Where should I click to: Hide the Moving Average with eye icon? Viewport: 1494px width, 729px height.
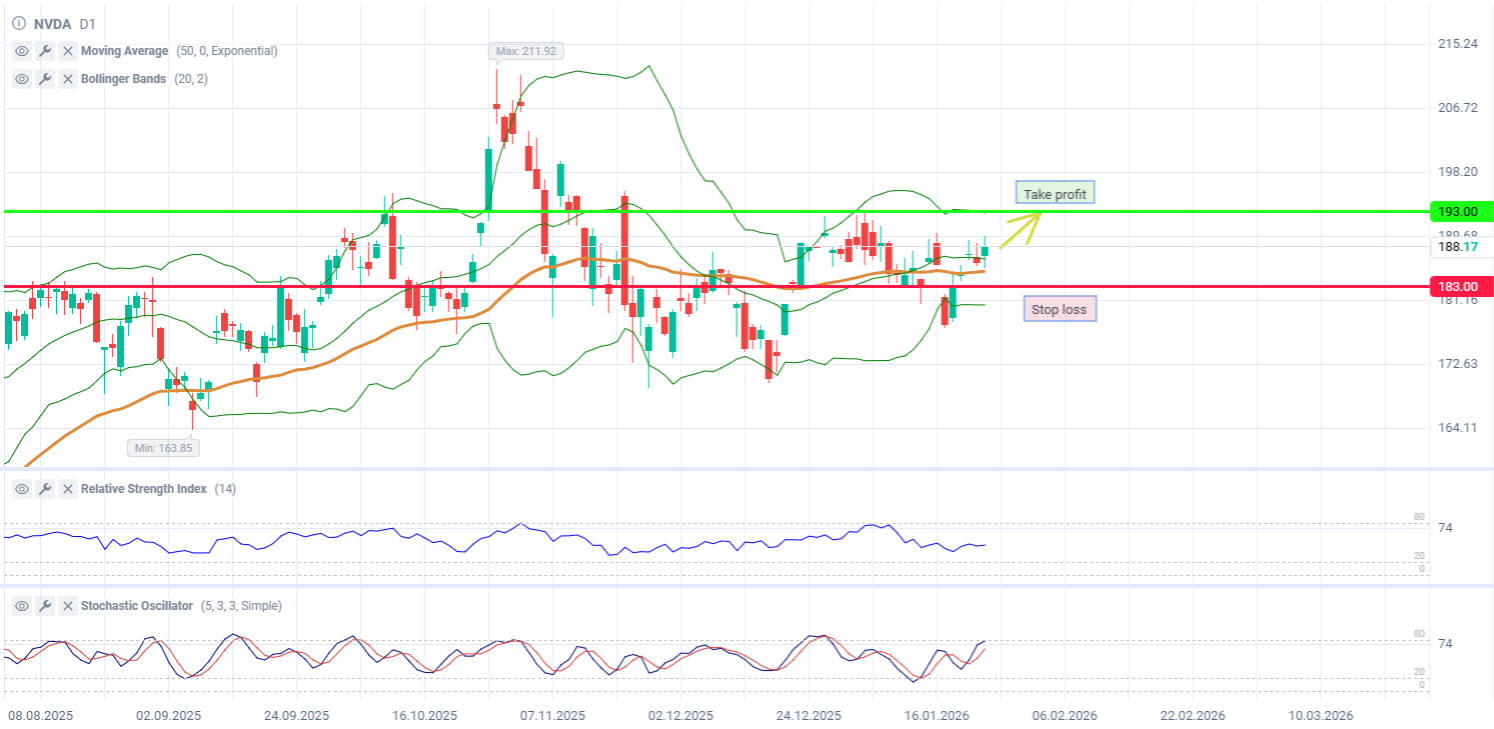22,51
